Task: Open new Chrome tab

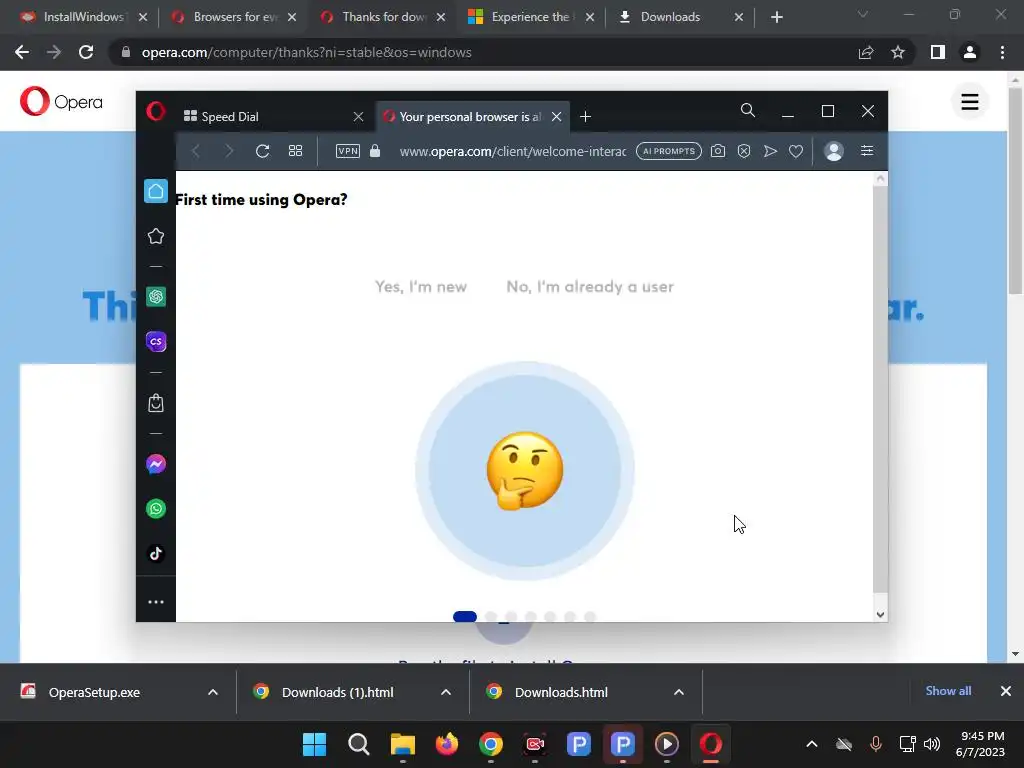Action: [x=776, y=17]
